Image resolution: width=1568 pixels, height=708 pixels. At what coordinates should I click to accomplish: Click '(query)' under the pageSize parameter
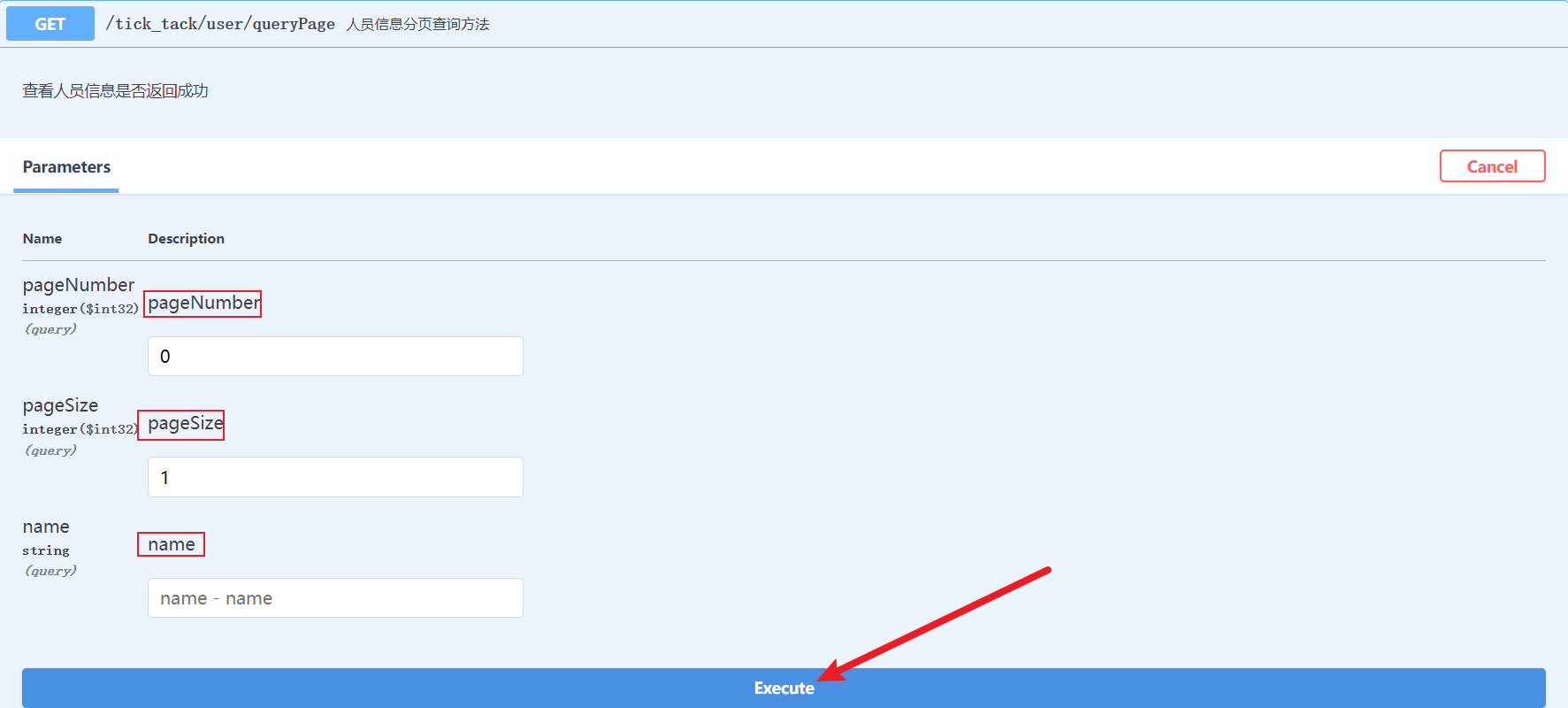[x=50, y=450]
